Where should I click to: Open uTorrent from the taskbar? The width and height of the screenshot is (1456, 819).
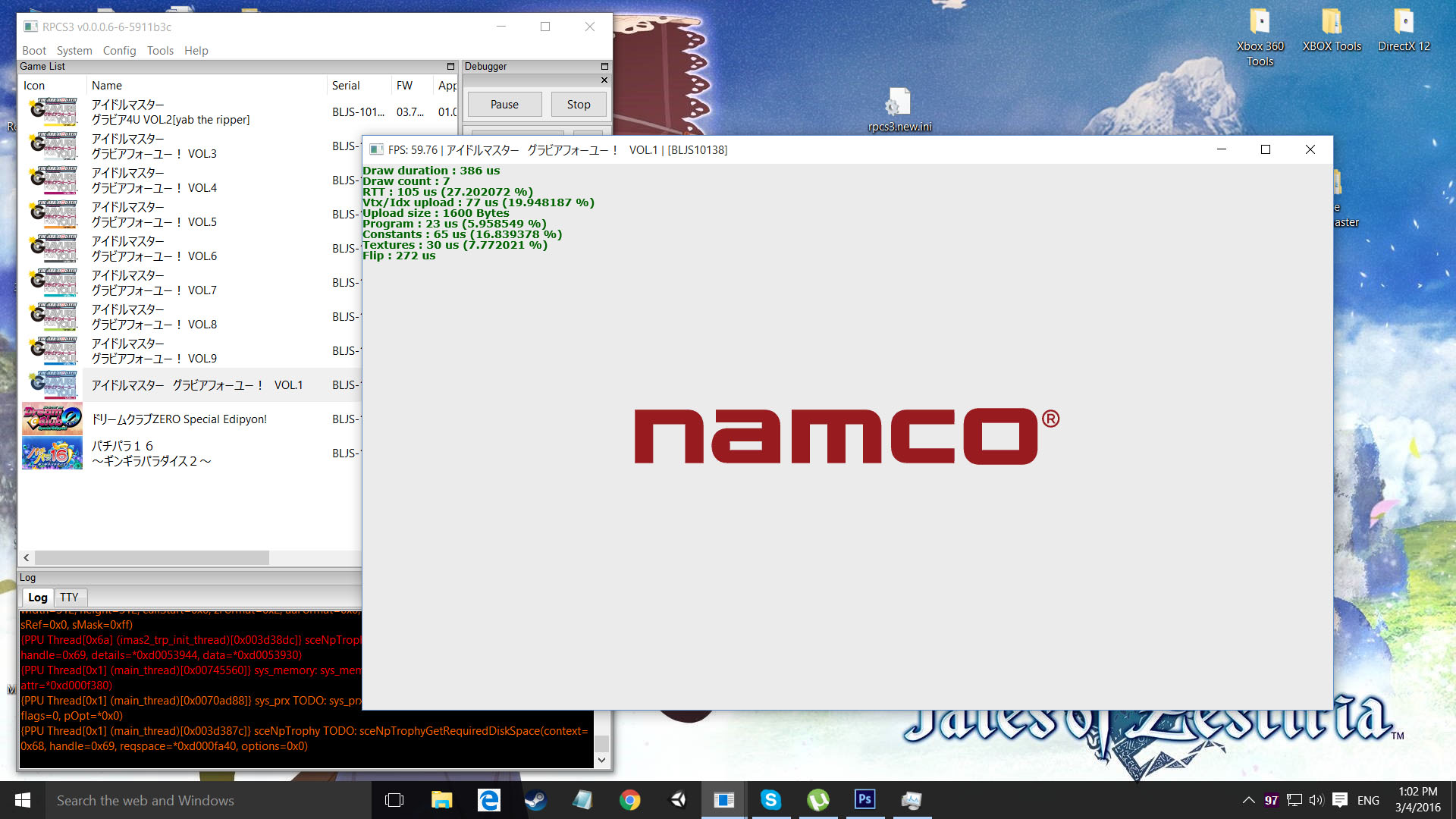tap(817, 800)
